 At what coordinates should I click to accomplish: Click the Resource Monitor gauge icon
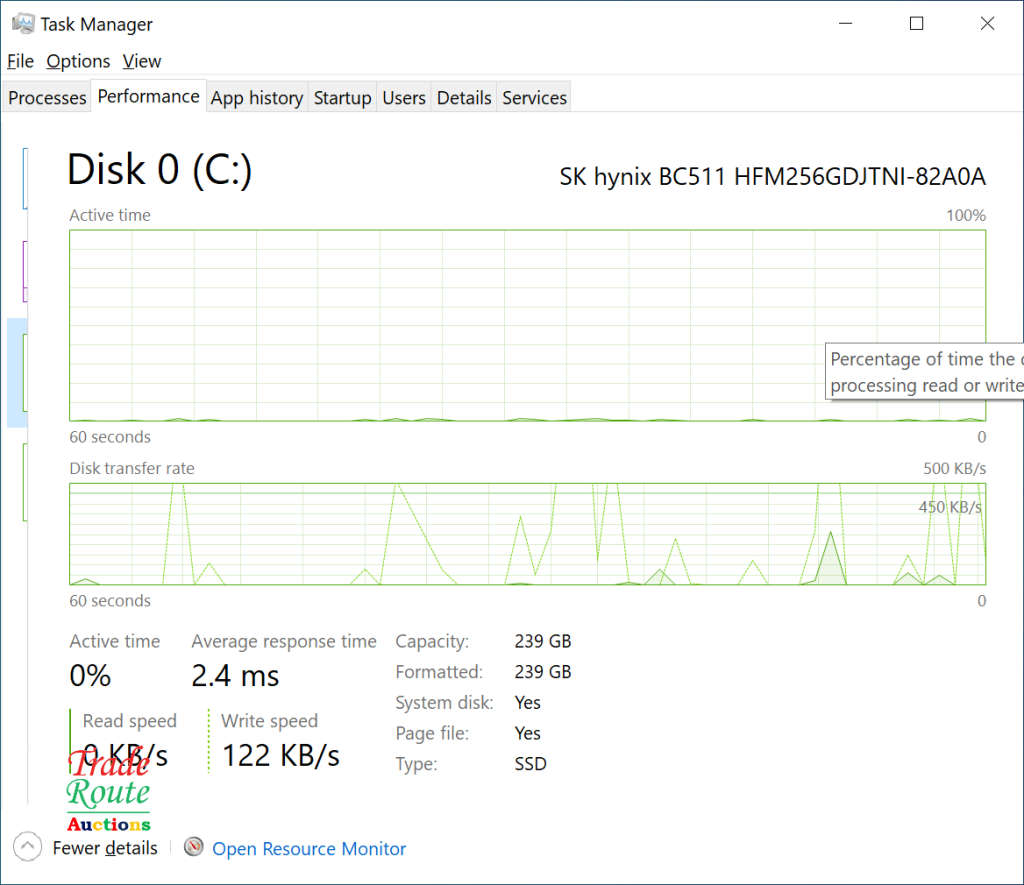(x=193, y=847)
